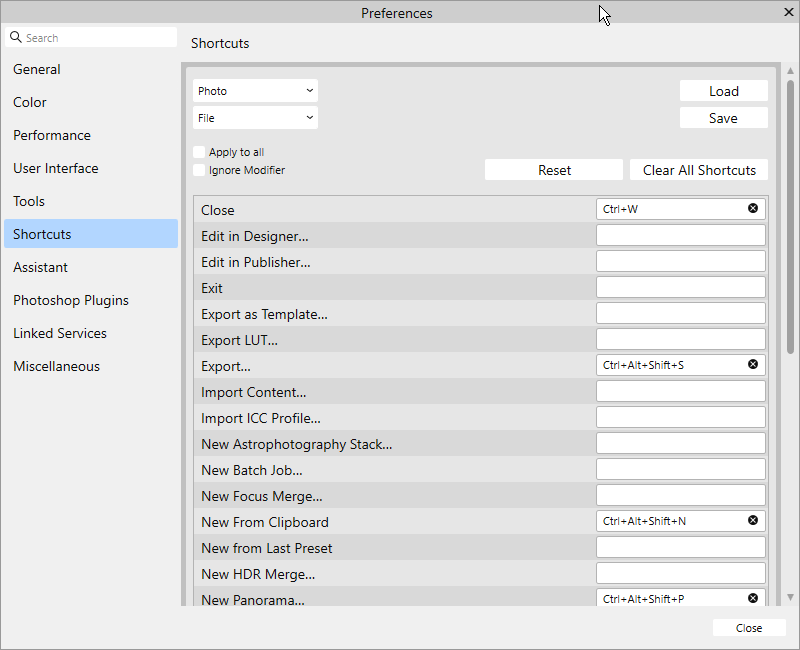
Task: Clear the New From Clipboard shortcut
Action: coord(753,520)
